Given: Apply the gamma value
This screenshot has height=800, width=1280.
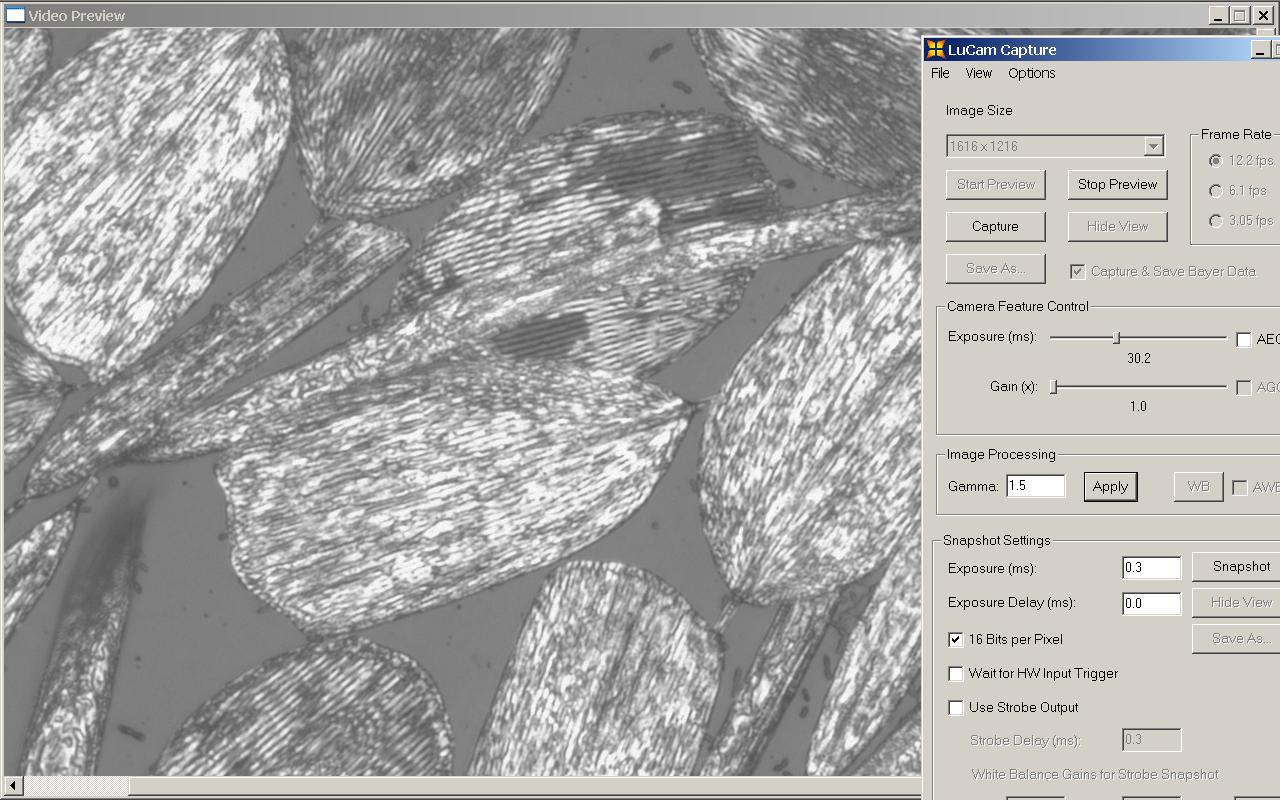Looking at the screenshot, I should 1110,486.
